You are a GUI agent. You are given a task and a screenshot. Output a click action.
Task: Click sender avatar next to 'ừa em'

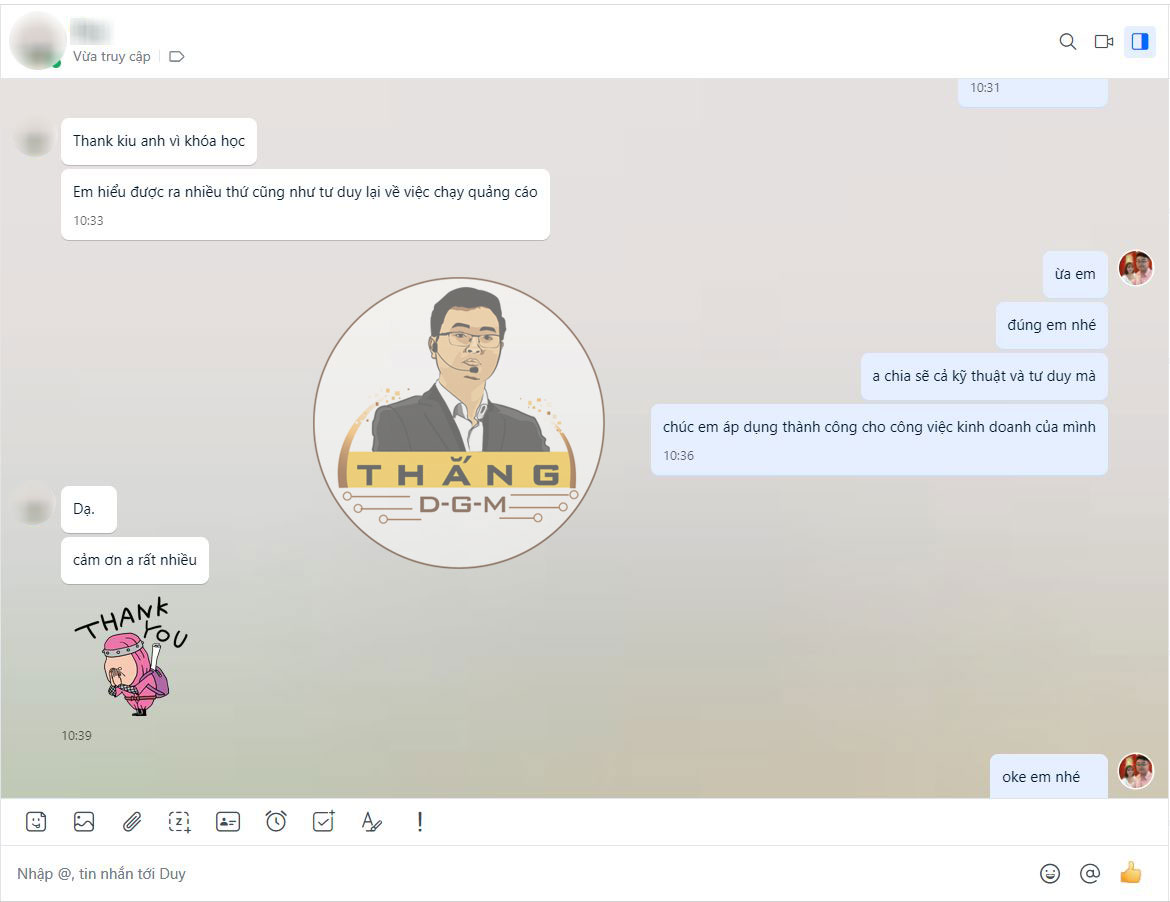tap(1136, 268)
